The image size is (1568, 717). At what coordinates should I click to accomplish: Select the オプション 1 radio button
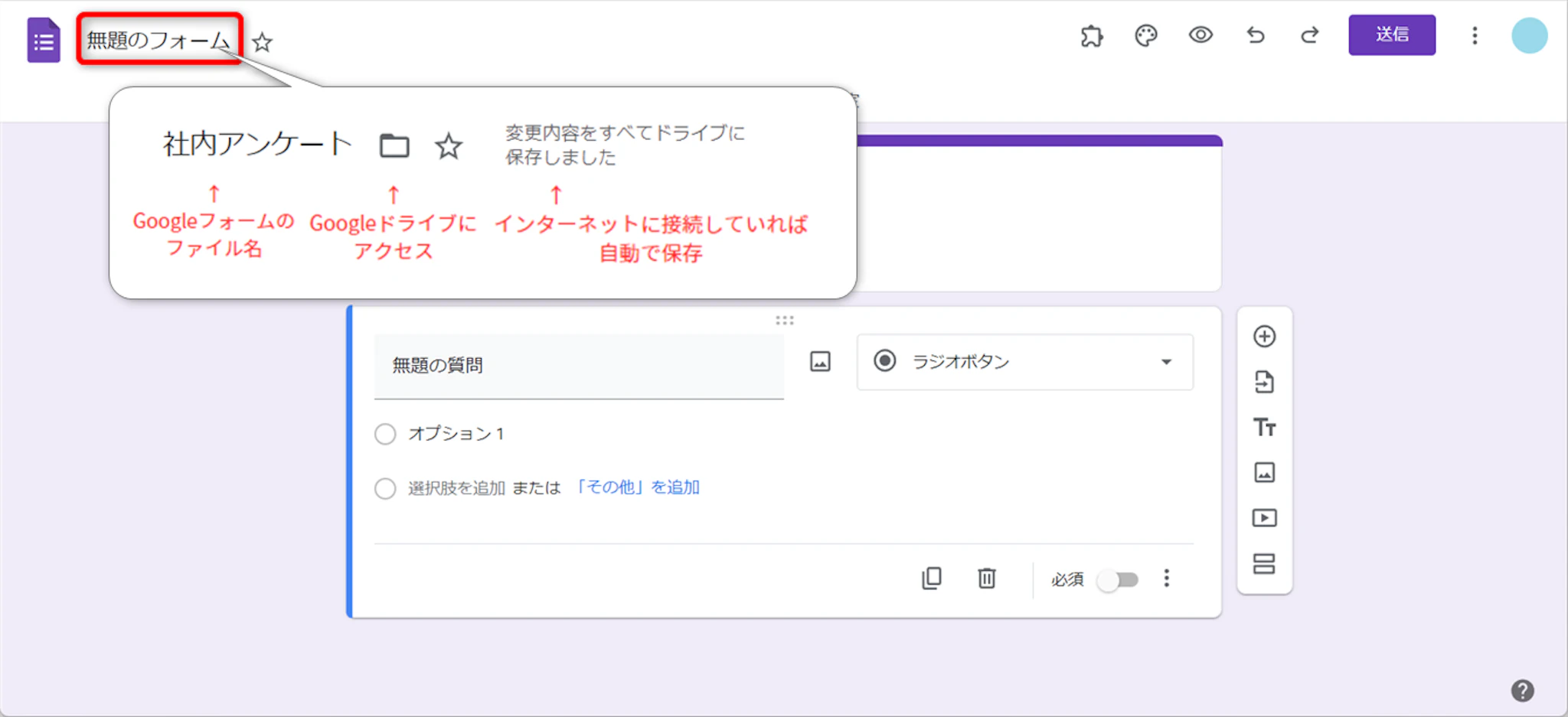[x=385, y=435]
